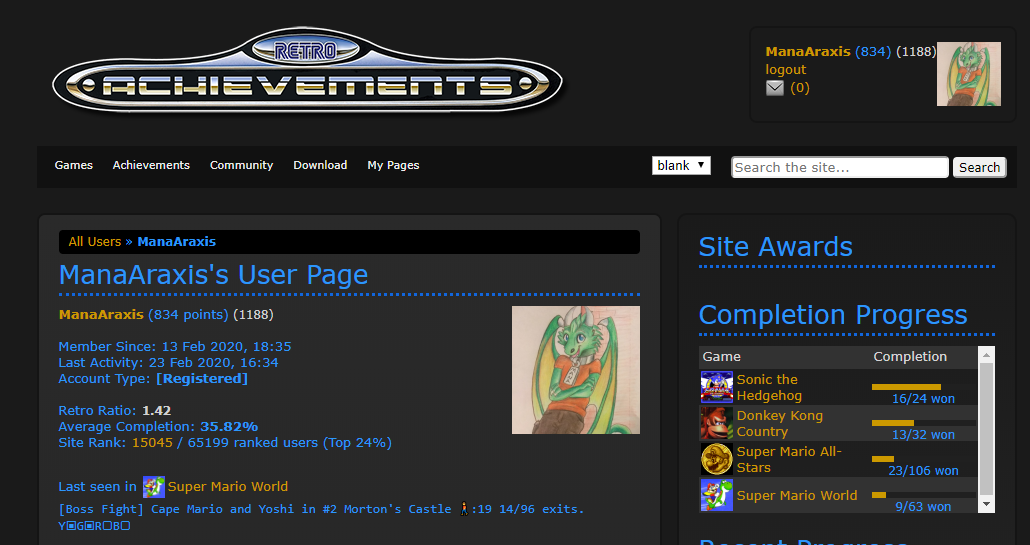Click the '[Registered]' account type text
The height and width of the screenshot is (545, 1030).
click(202, 379)
